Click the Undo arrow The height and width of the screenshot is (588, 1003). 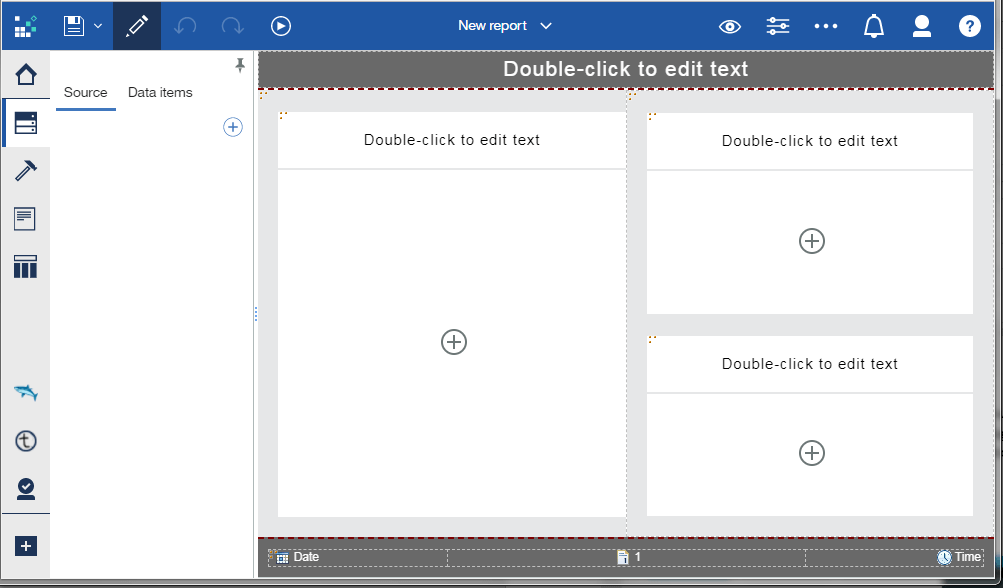click(185, 26)
